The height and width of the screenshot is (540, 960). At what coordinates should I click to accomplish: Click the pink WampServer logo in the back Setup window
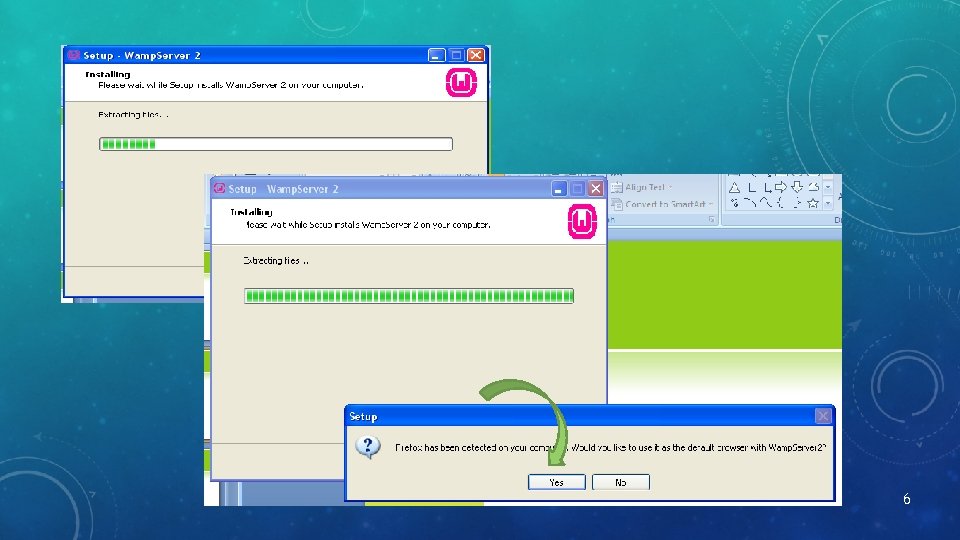pyautogui.click(x=461, y=83)
